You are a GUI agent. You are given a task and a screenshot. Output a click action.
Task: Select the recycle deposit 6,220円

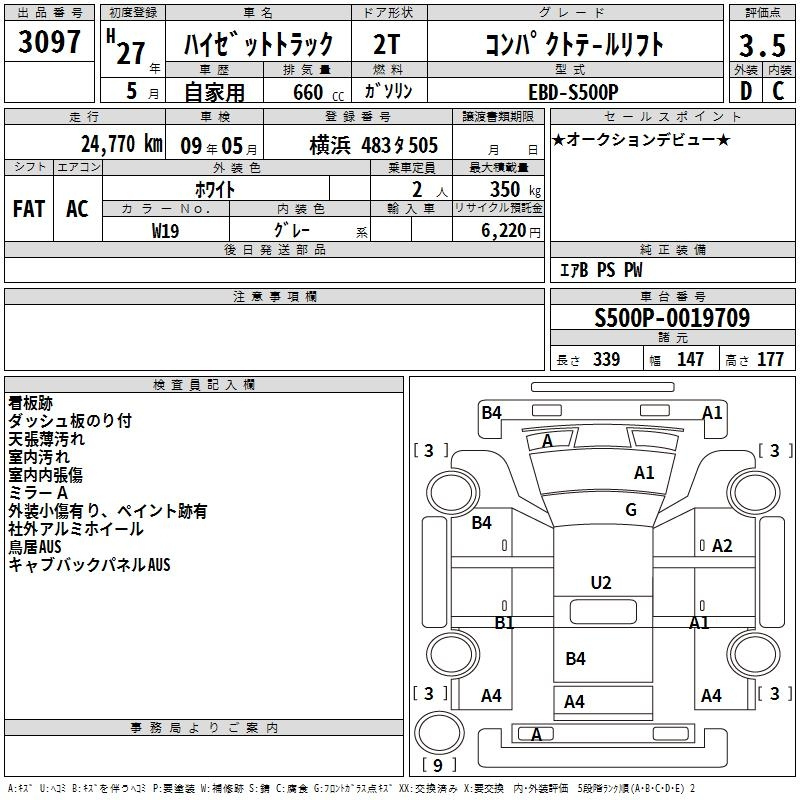click(511, 231)
